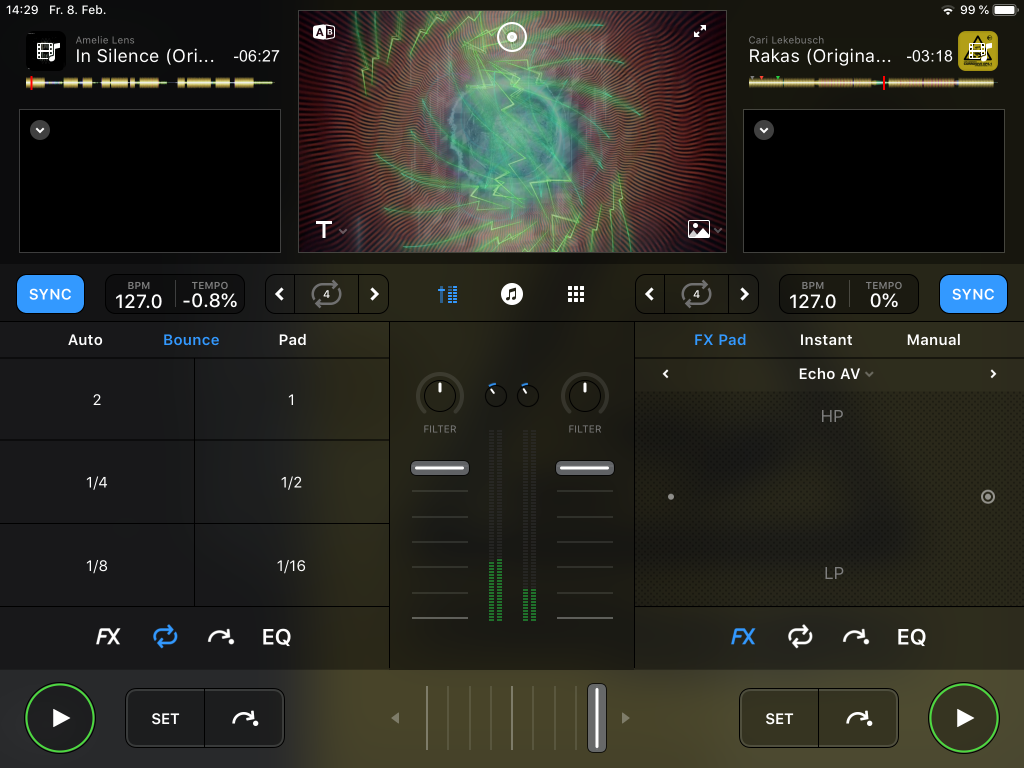Open the mixer faders view icon
This screenshot has width=1024, height=768.
tap(448, 294)
